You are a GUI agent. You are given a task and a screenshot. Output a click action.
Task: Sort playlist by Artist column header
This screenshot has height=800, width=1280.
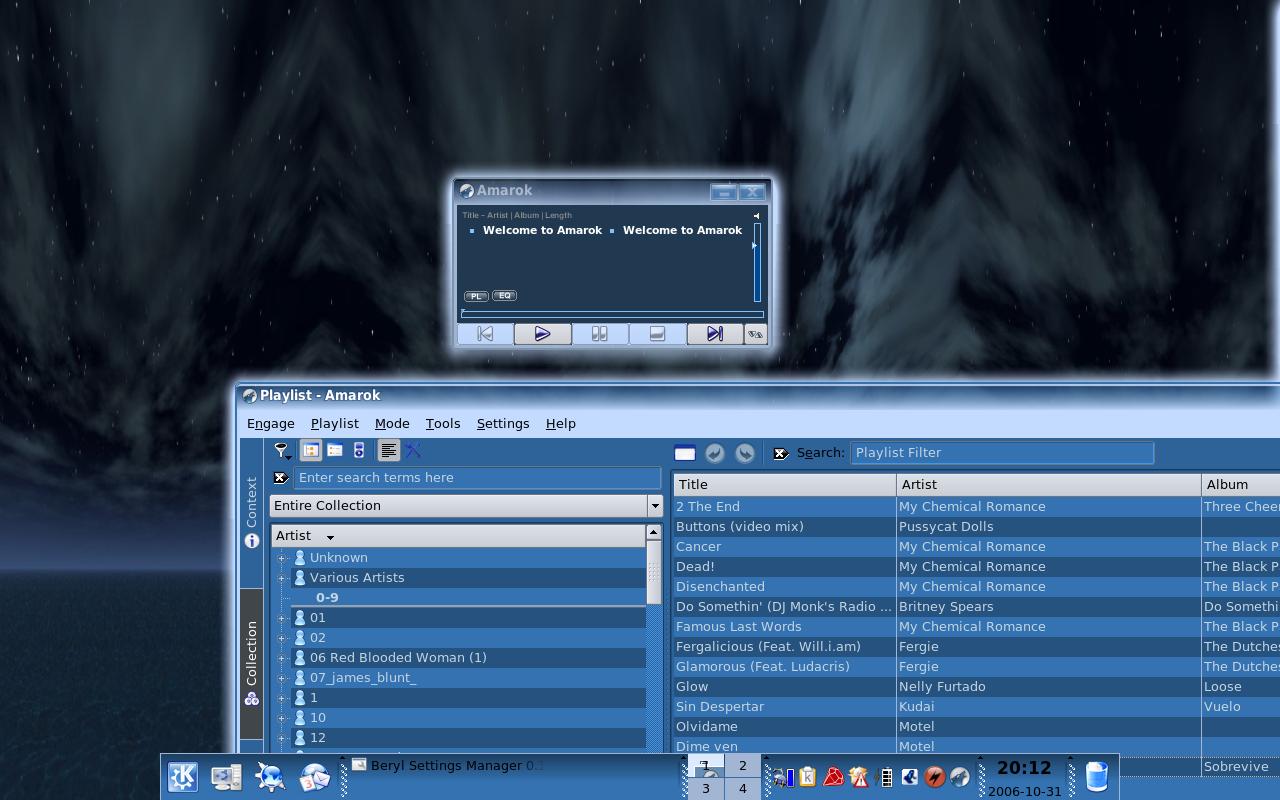coord(1049,484)
